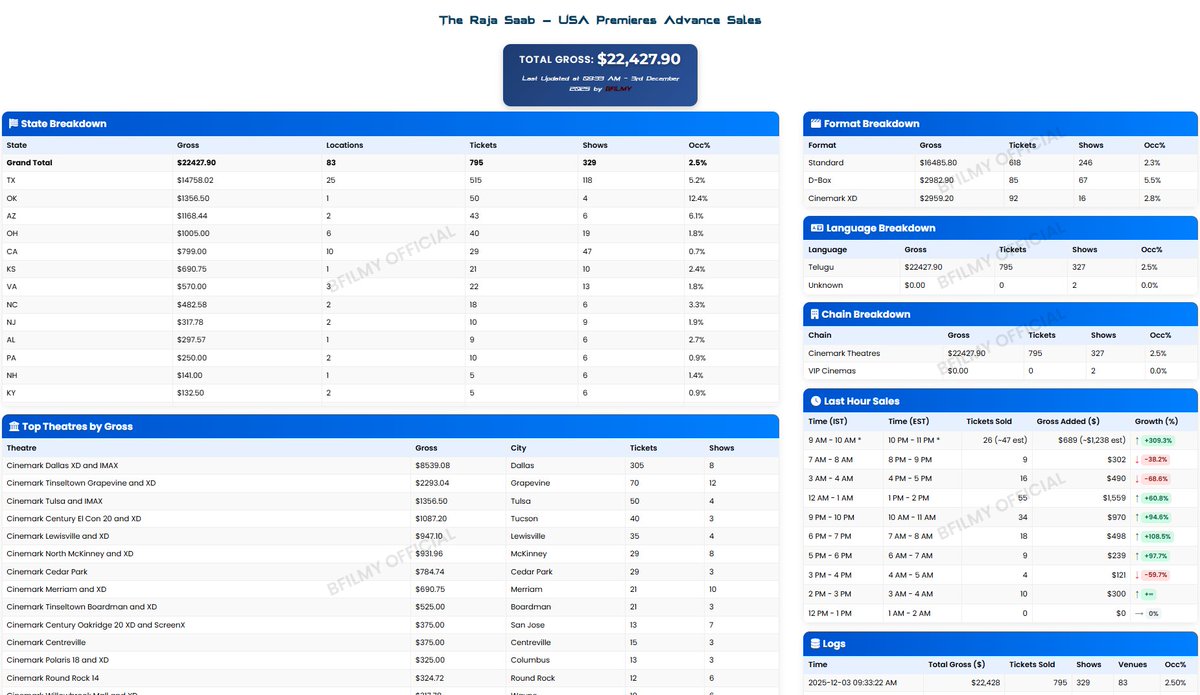Select the OH state row label
The height and width of the screenshot is (695, 1200).
pyautogui.click(x=12, y=234)
